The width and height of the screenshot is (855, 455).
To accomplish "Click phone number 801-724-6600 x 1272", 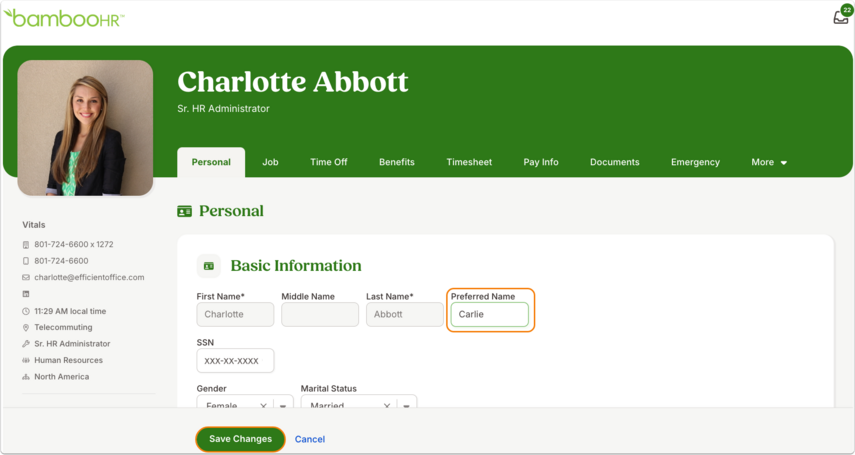I will pos(74,244).
